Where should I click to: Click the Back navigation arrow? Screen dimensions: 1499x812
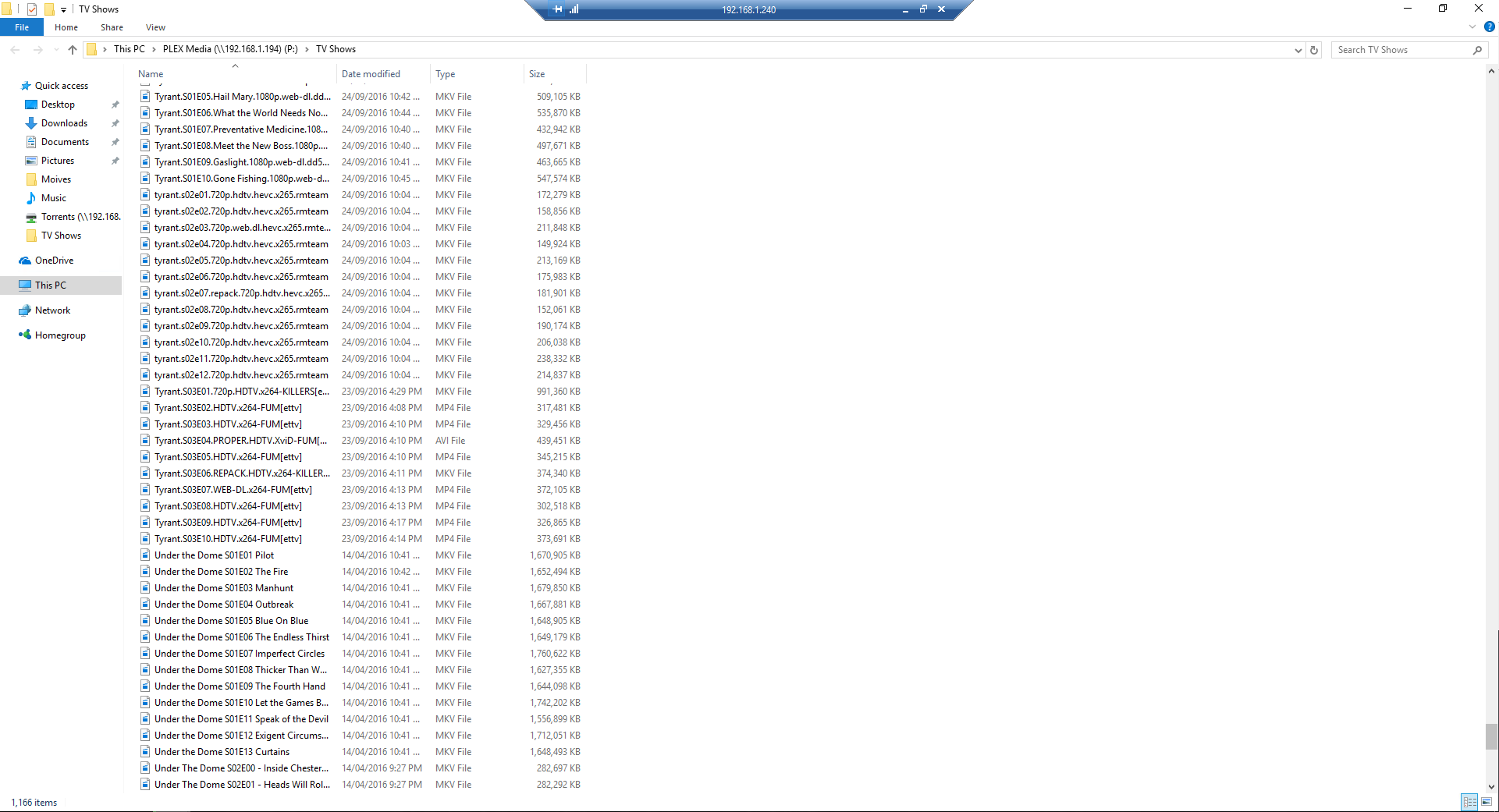point(16,50)
